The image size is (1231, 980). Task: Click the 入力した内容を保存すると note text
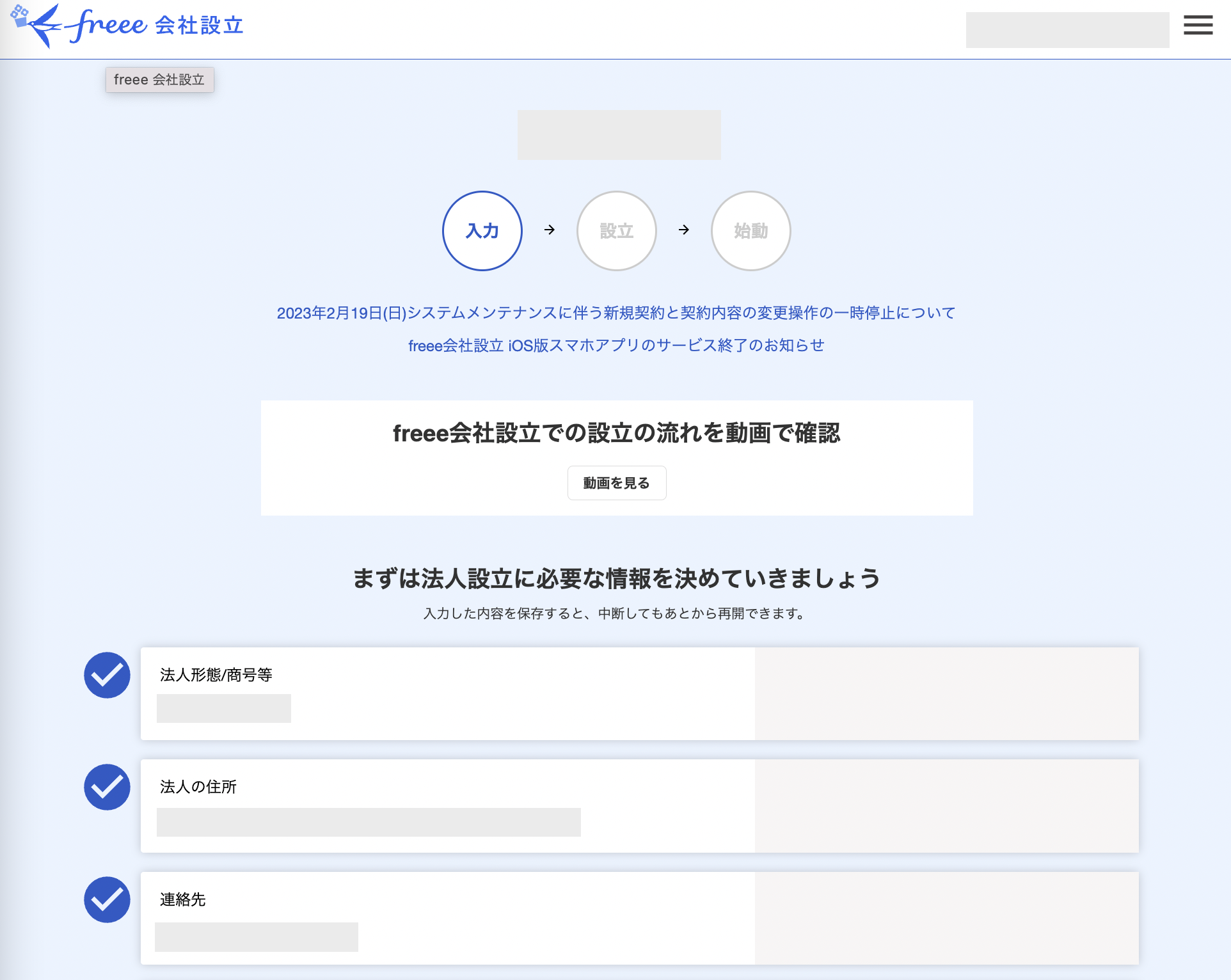[x=614, y=613]
